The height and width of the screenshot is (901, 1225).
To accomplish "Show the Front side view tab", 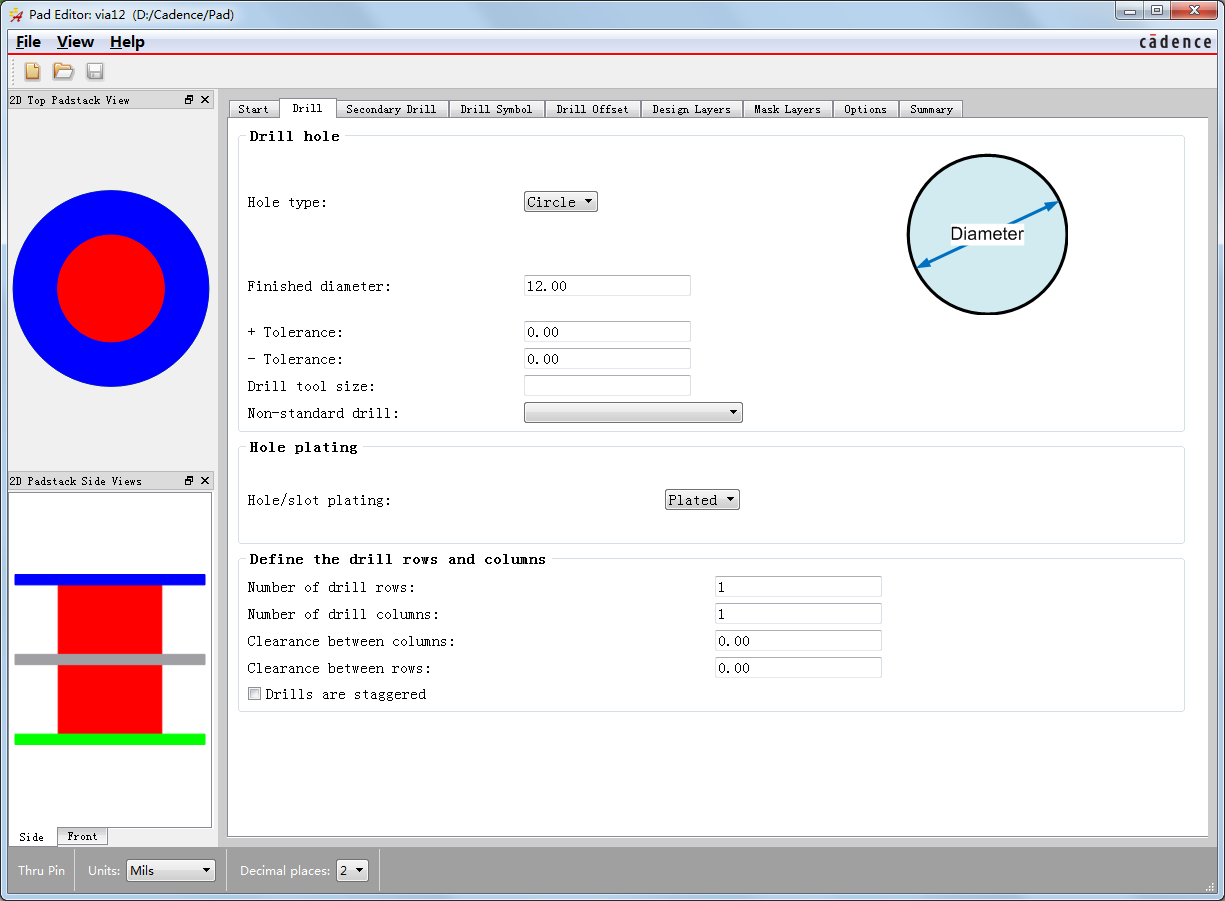I will [x=82, y=836].
